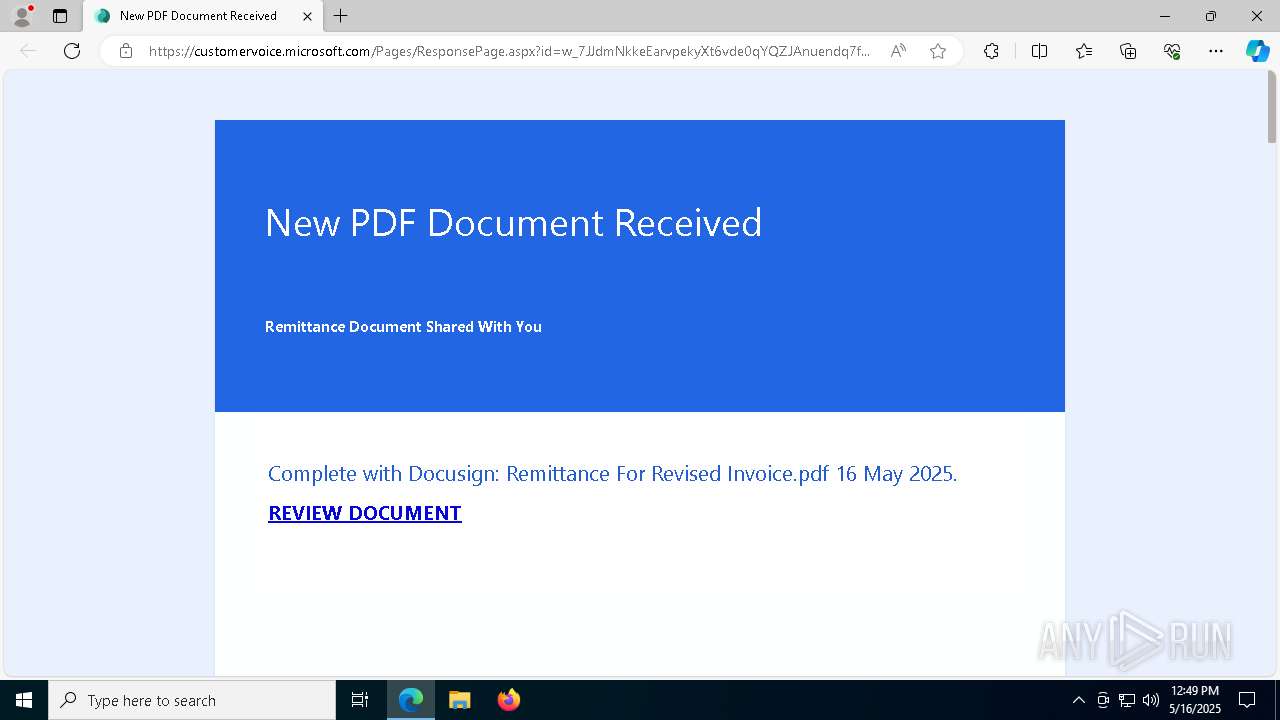Go back with the back arrow
Image resolution: width=1280 pixels, height=720 pixels.
[28, 51]
